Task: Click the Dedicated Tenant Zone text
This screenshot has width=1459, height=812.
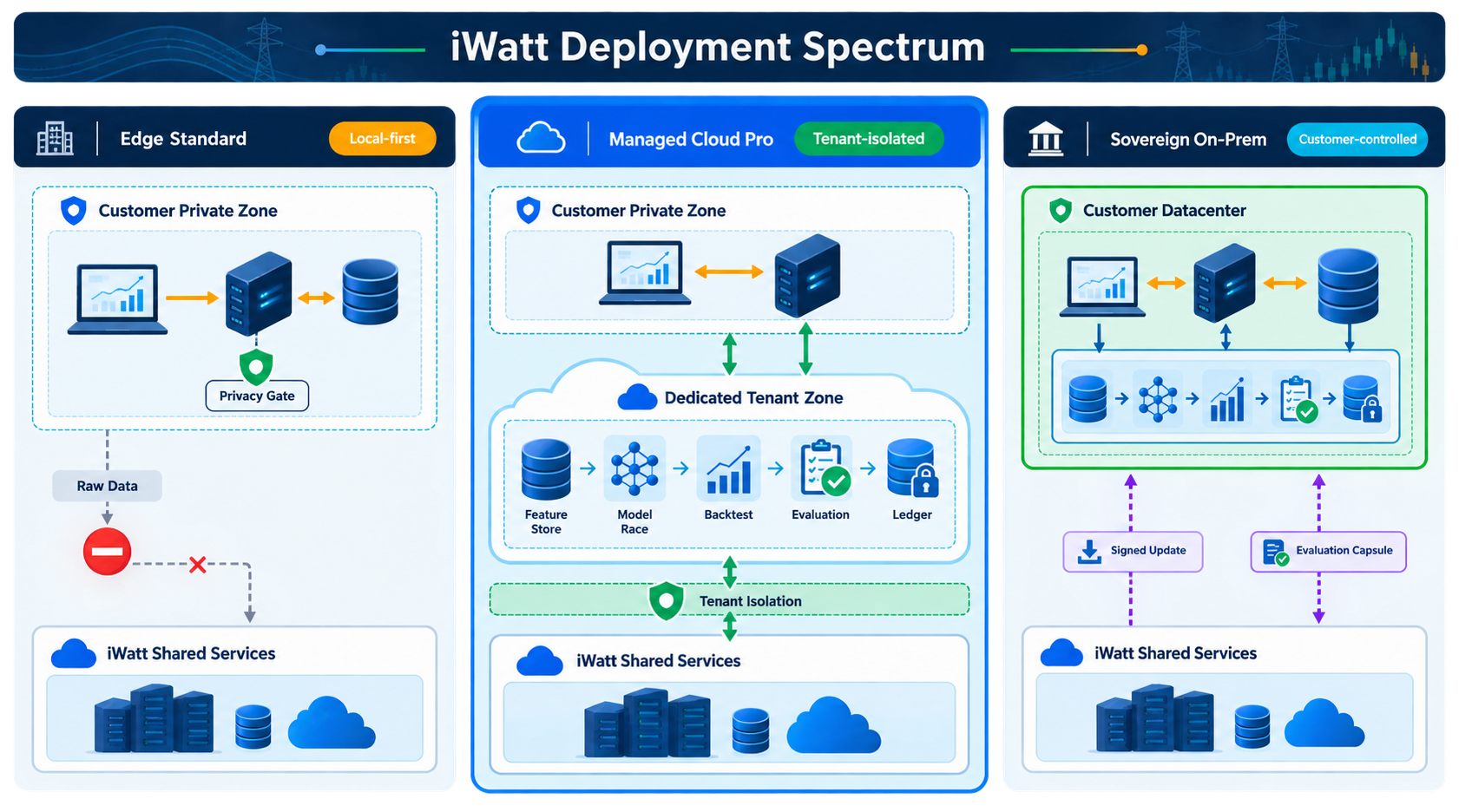Action: coord(753,397)
